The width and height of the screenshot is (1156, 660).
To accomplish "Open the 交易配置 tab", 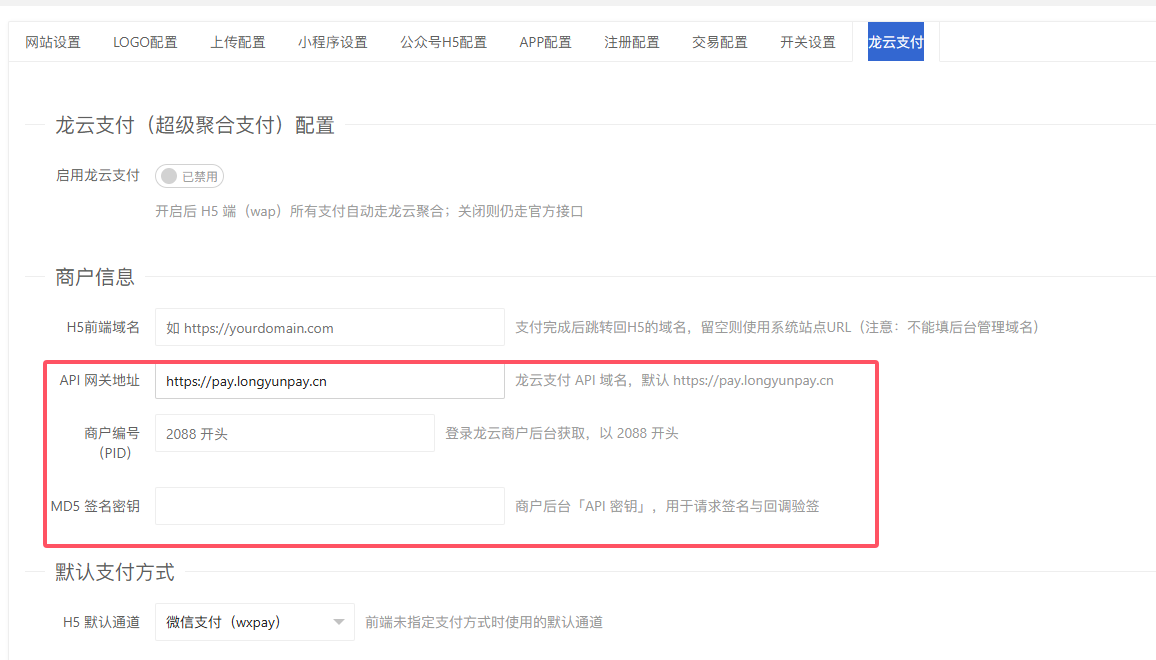I will tap(720, 42).
